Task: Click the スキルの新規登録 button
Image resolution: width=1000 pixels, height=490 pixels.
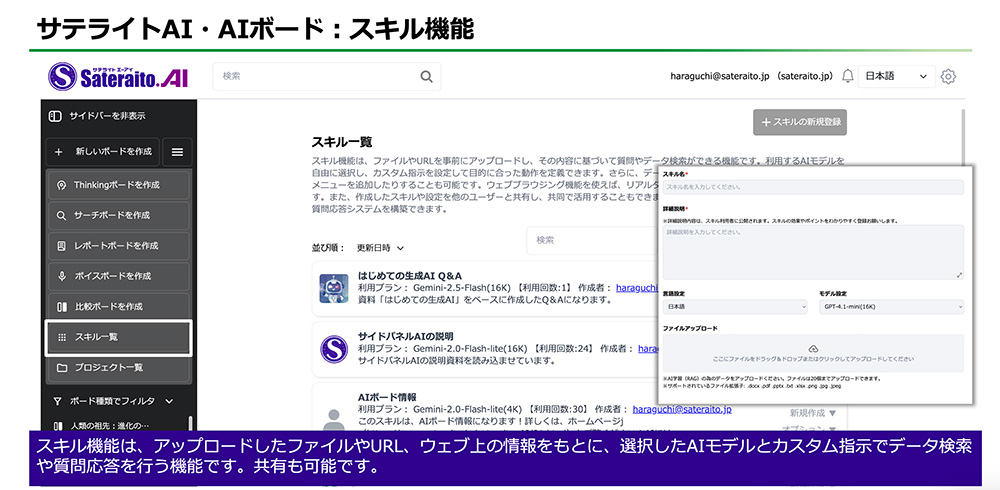Action: tap(800, 122)
